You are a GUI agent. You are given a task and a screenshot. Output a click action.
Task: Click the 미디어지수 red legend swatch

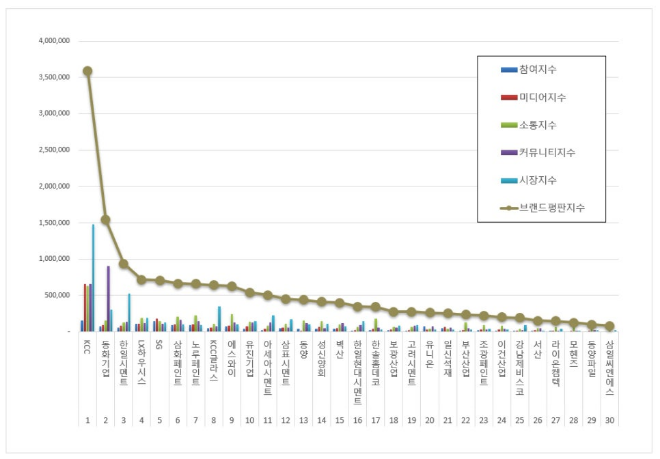[508, 97]
